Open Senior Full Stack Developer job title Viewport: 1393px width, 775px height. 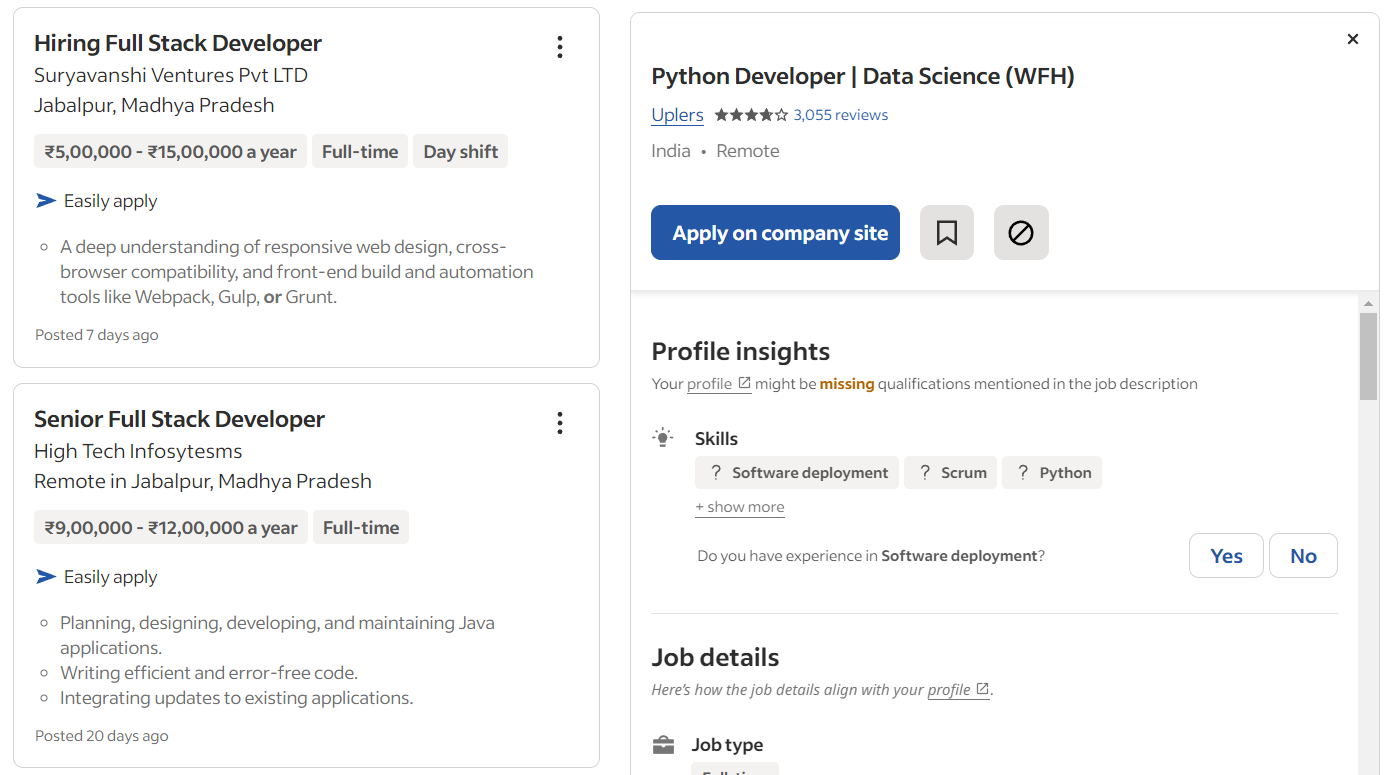[x=179, y=419]
